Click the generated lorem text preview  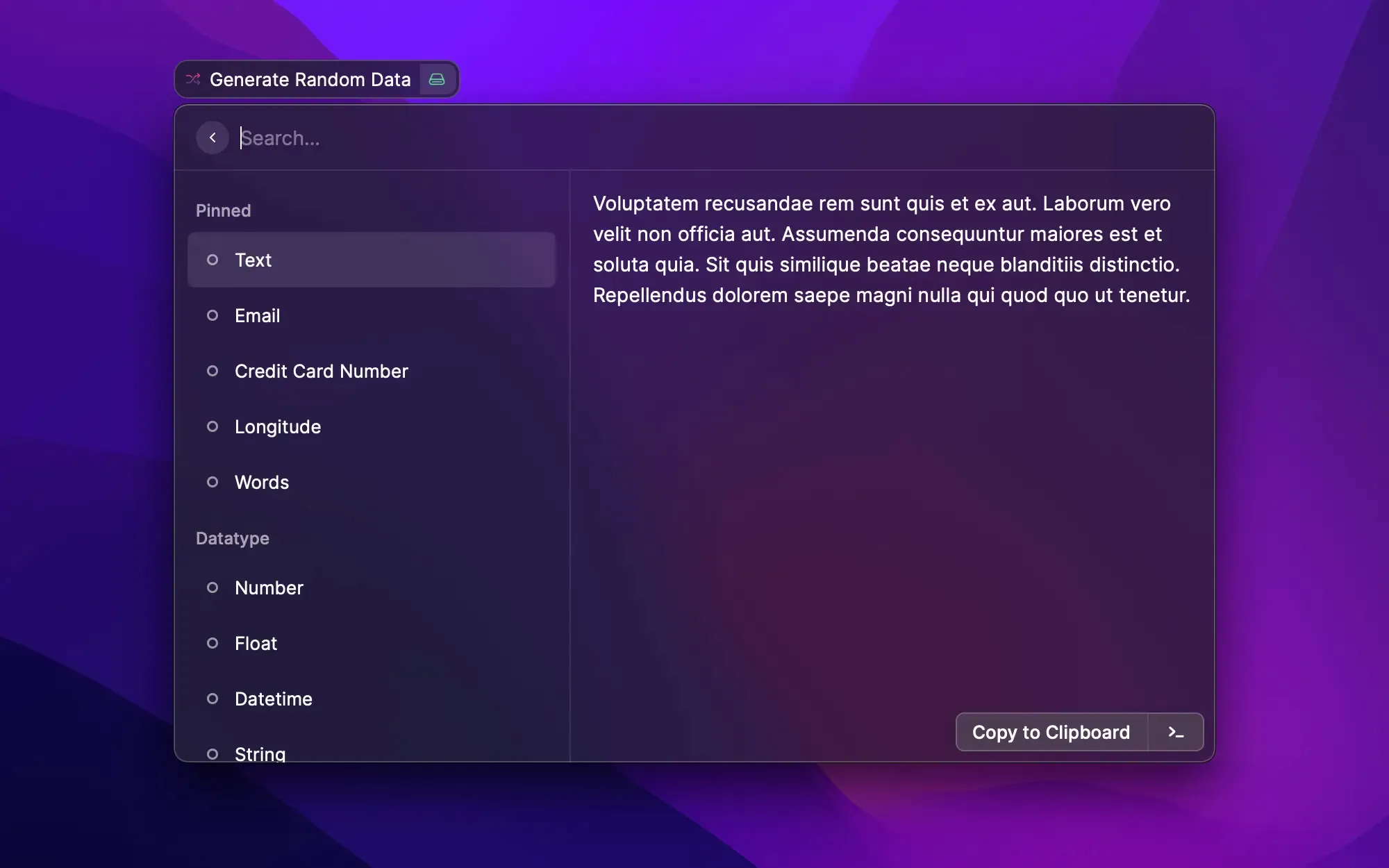point(891,249)
